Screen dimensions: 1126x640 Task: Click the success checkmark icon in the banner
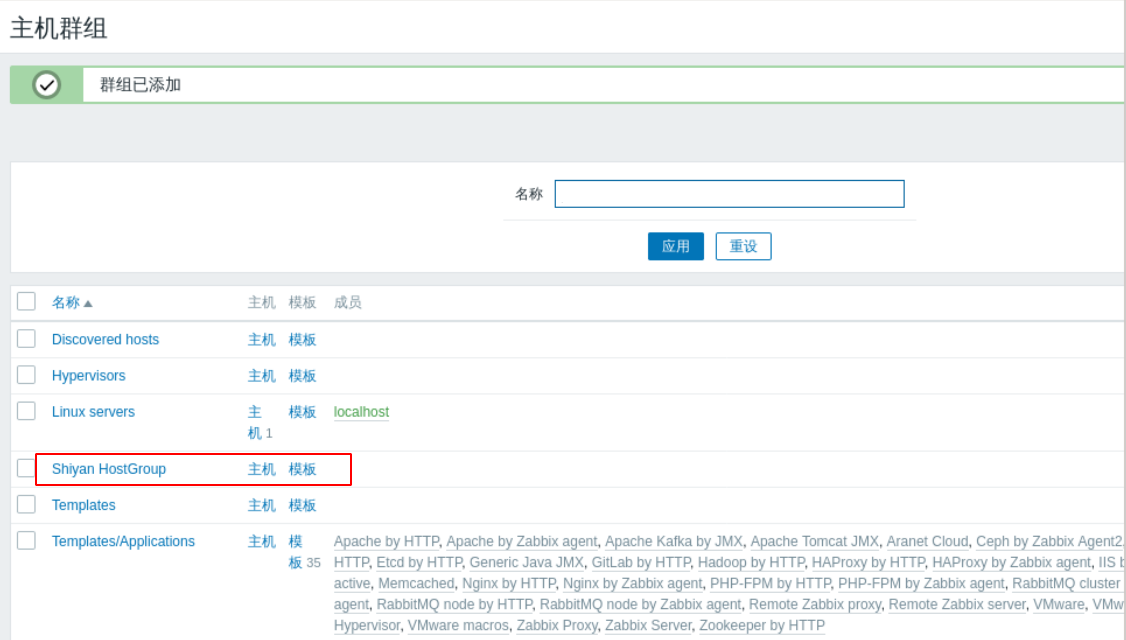tap(42, 82)
